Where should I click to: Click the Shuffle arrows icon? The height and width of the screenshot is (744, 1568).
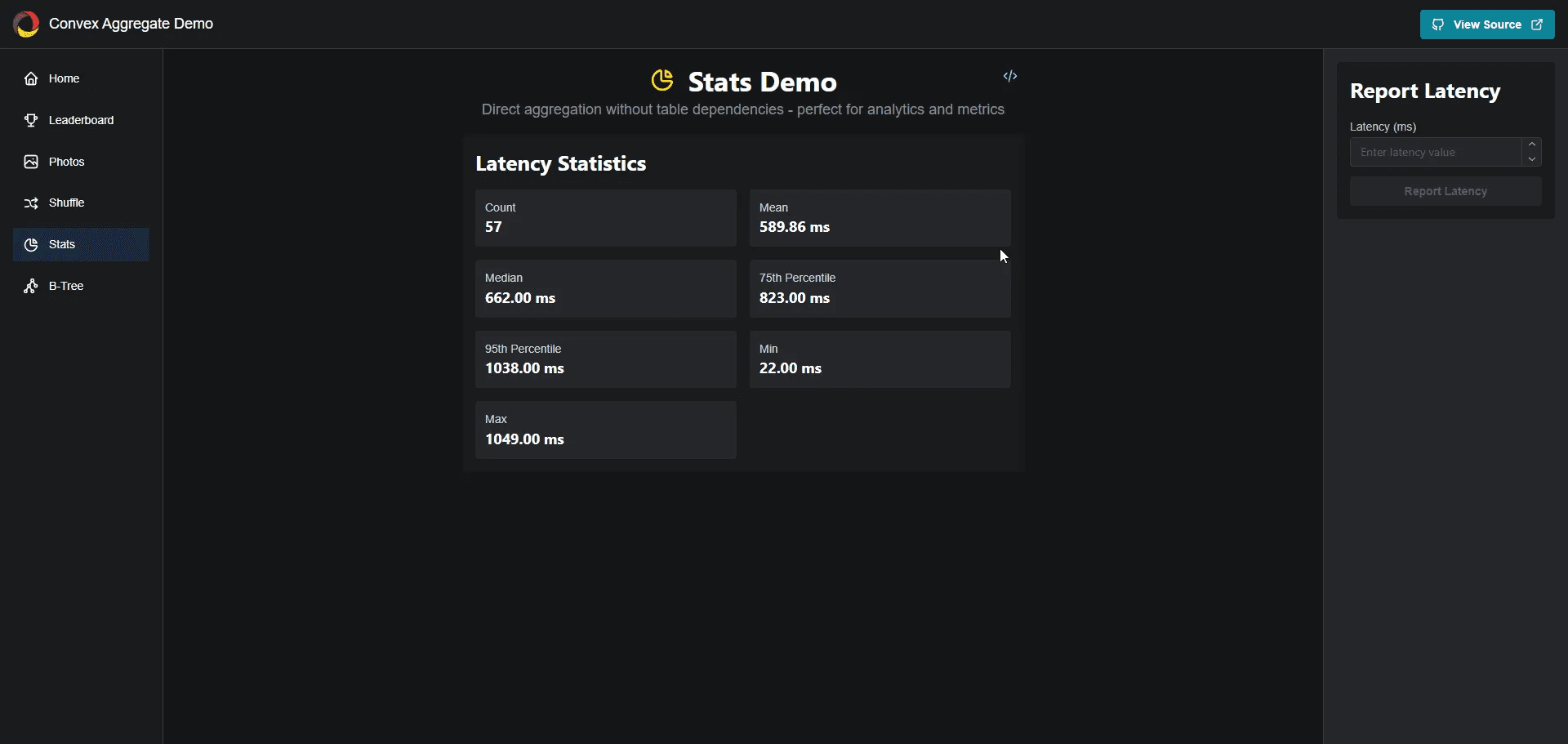31,203
